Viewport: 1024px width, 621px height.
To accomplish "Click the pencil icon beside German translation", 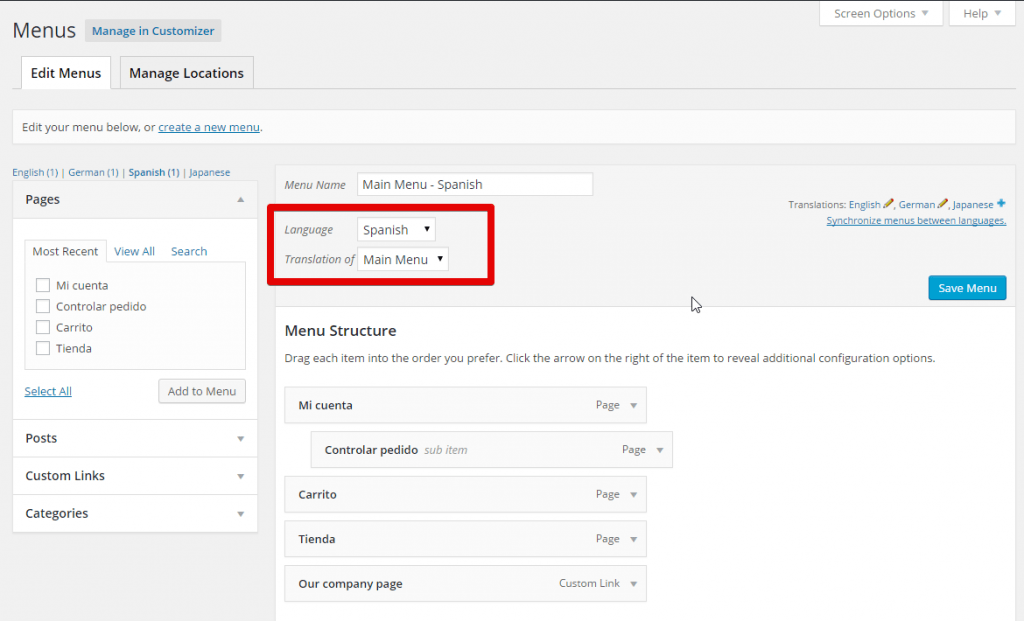I will 941,203.
